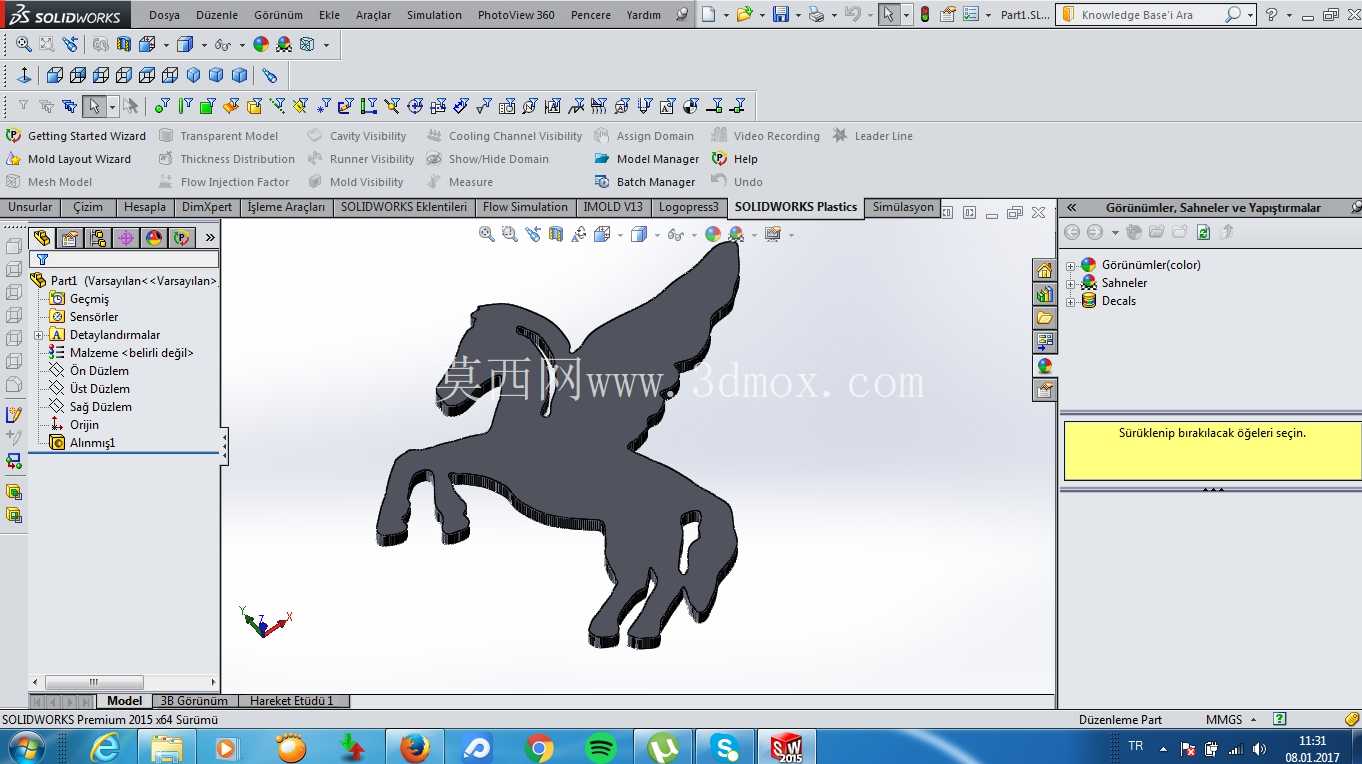
Task: Select Orijin in the feature tree
Action: 74,425
